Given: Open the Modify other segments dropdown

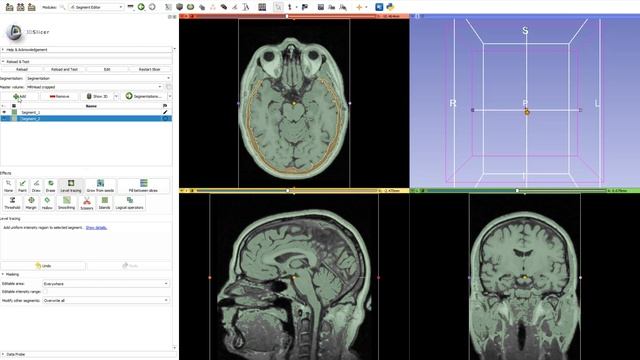Looking at the screenshot, I should point(106,300).
